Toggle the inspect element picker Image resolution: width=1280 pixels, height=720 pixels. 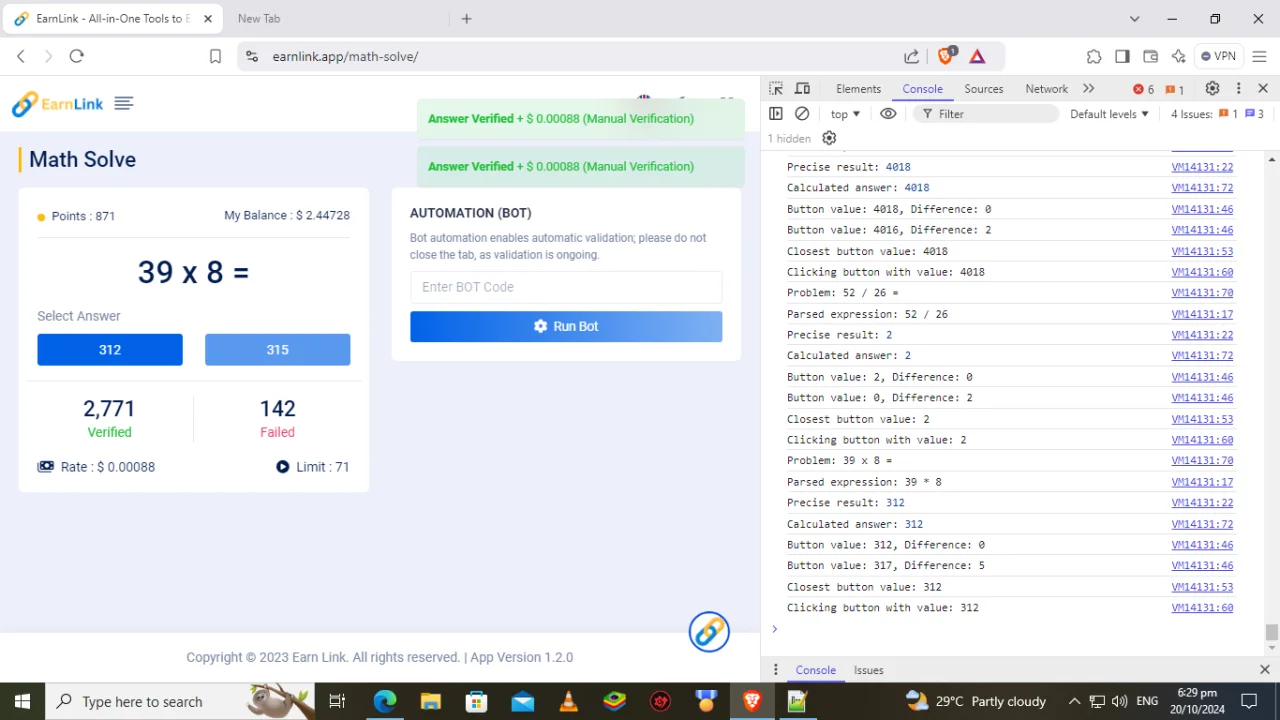[776, 89]
